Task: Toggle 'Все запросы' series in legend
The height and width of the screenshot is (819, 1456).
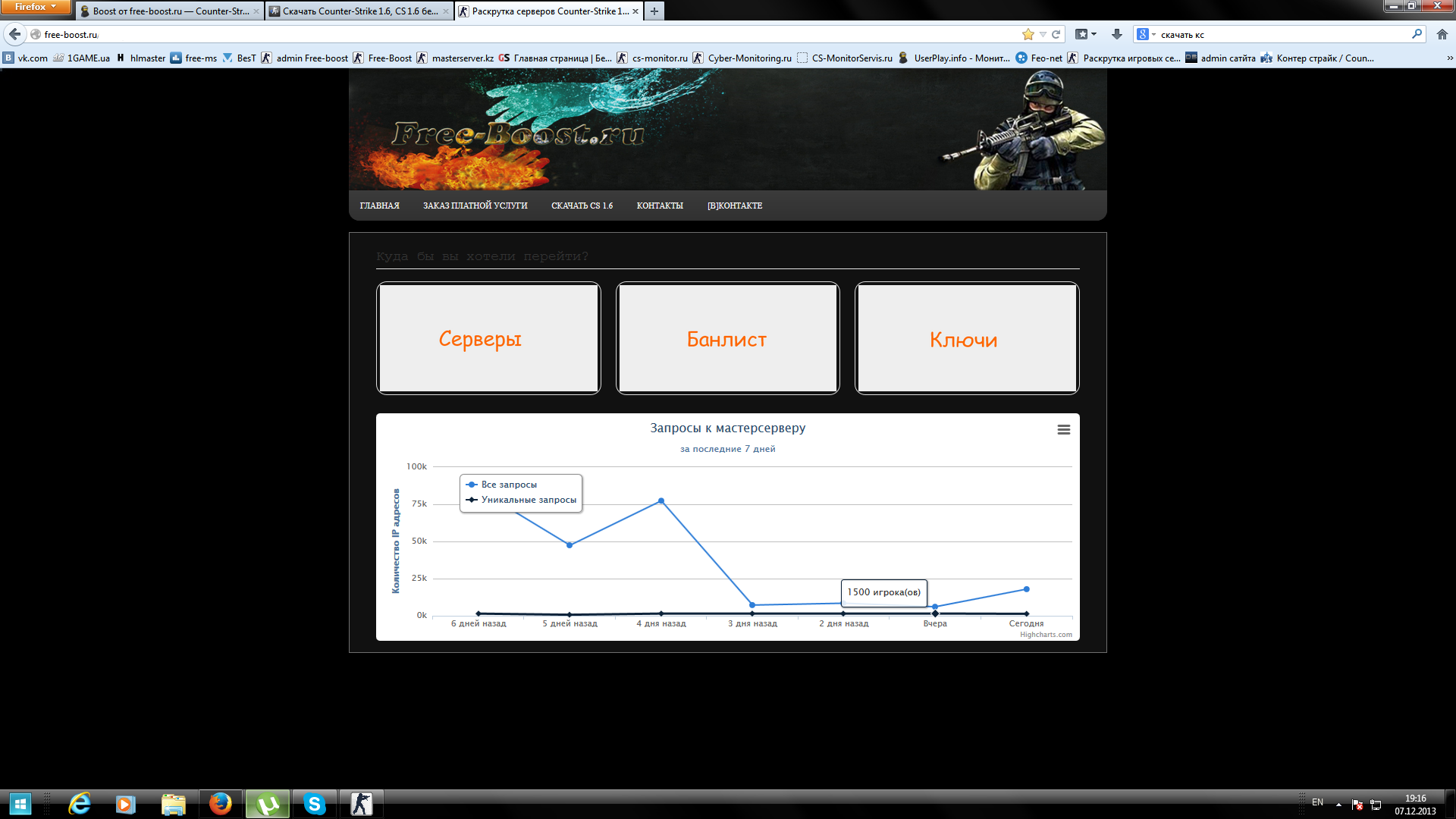Action: click(508, 485)
